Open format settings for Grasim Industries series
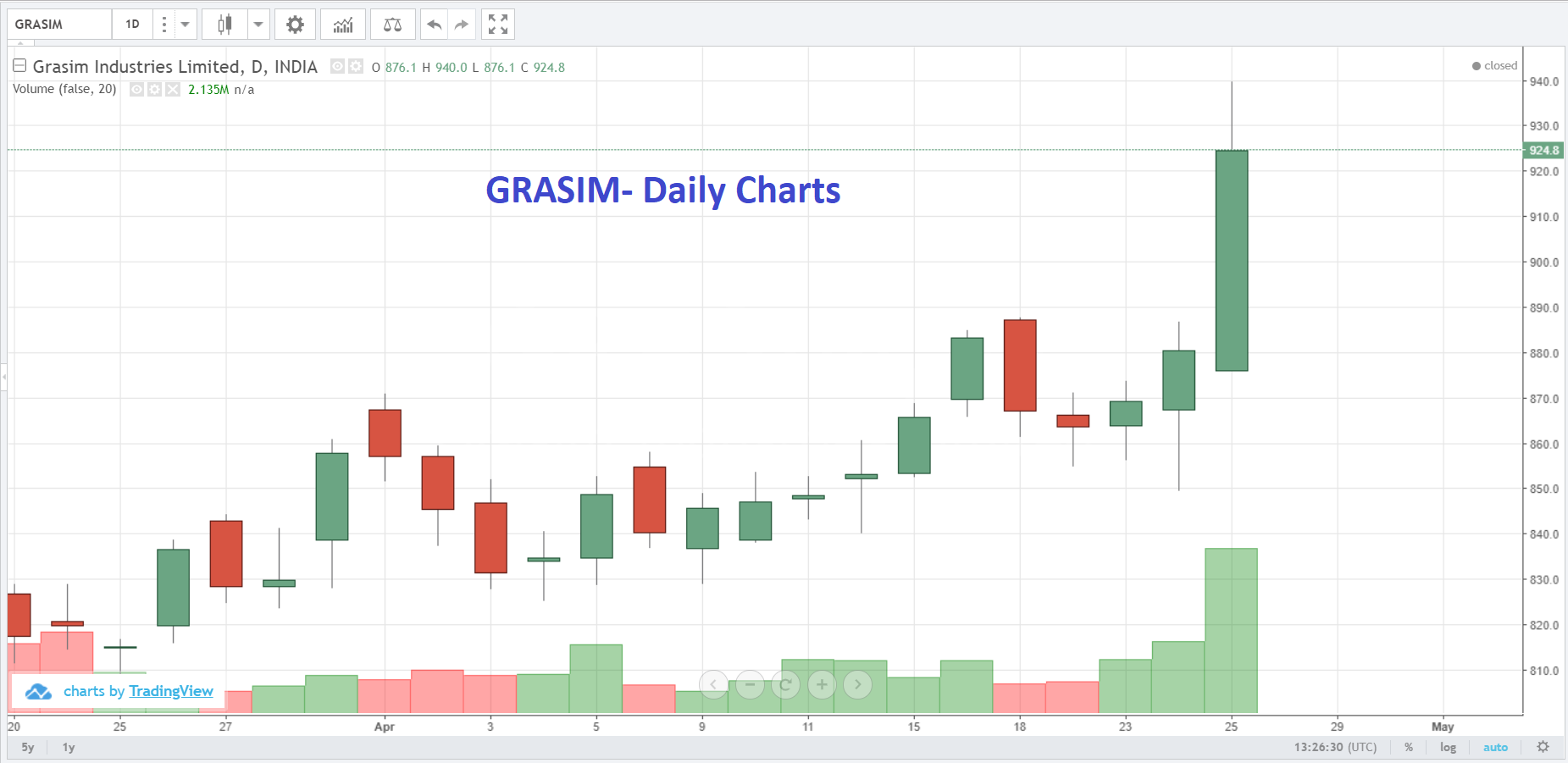This screenshot has width=1568, height=763. [356, 66]
